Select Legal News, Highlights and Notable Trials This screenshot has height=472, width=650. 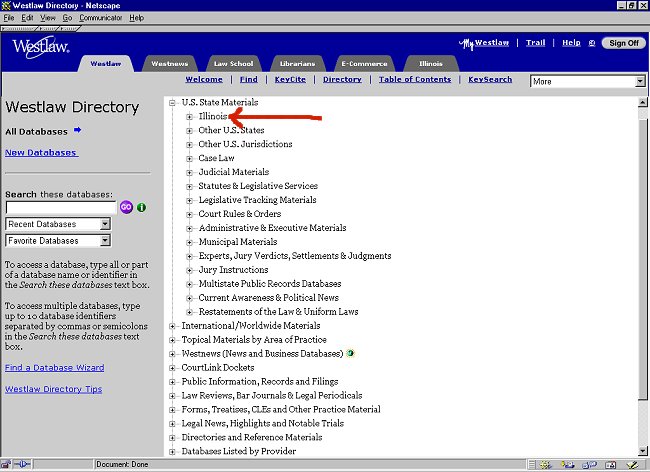pos(263,424)
